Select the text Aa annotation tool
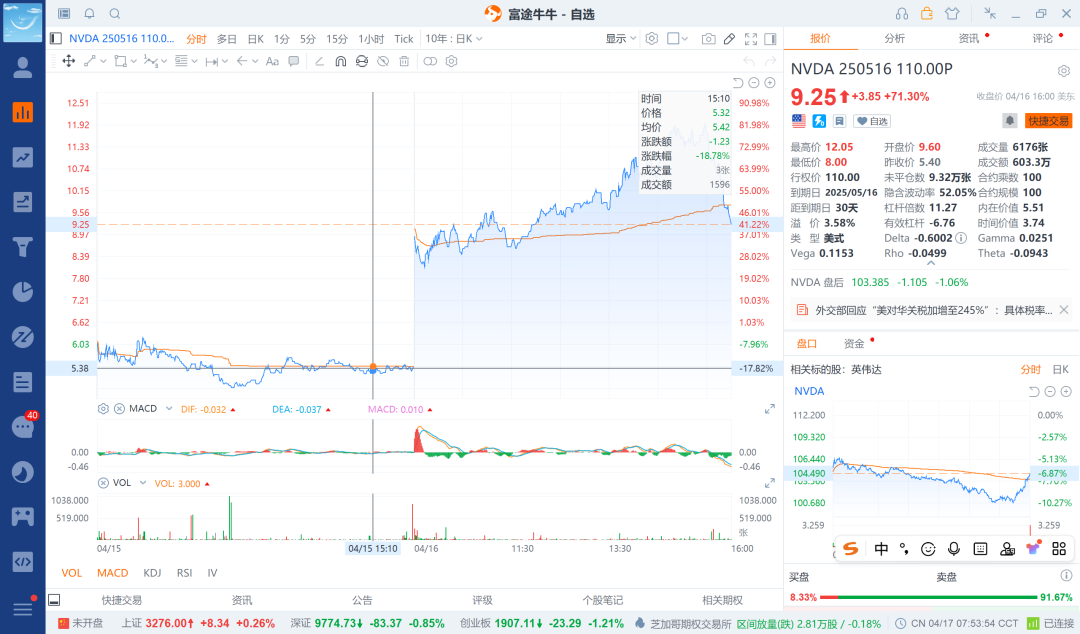Screen dimensions: 1080x634 click(272, 61)
